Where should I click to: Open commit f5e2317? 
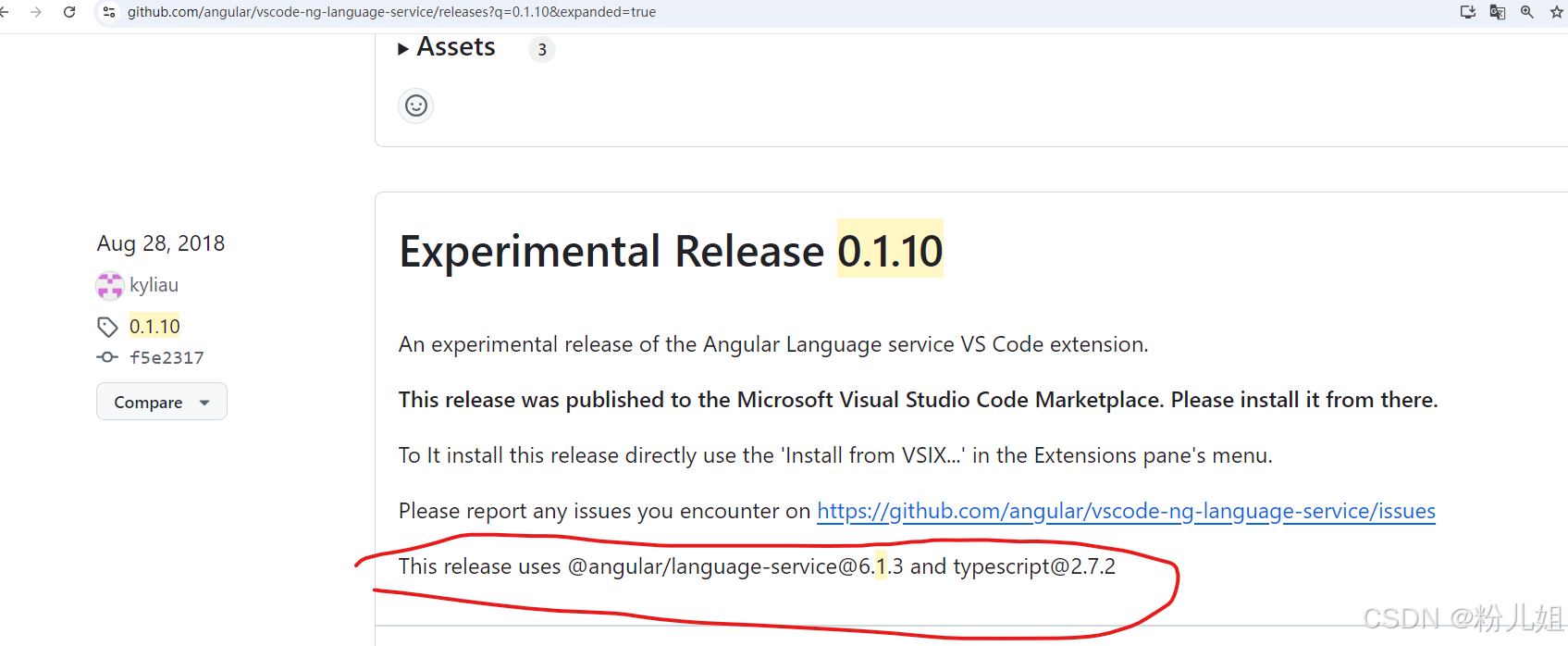tap(167, 357)
